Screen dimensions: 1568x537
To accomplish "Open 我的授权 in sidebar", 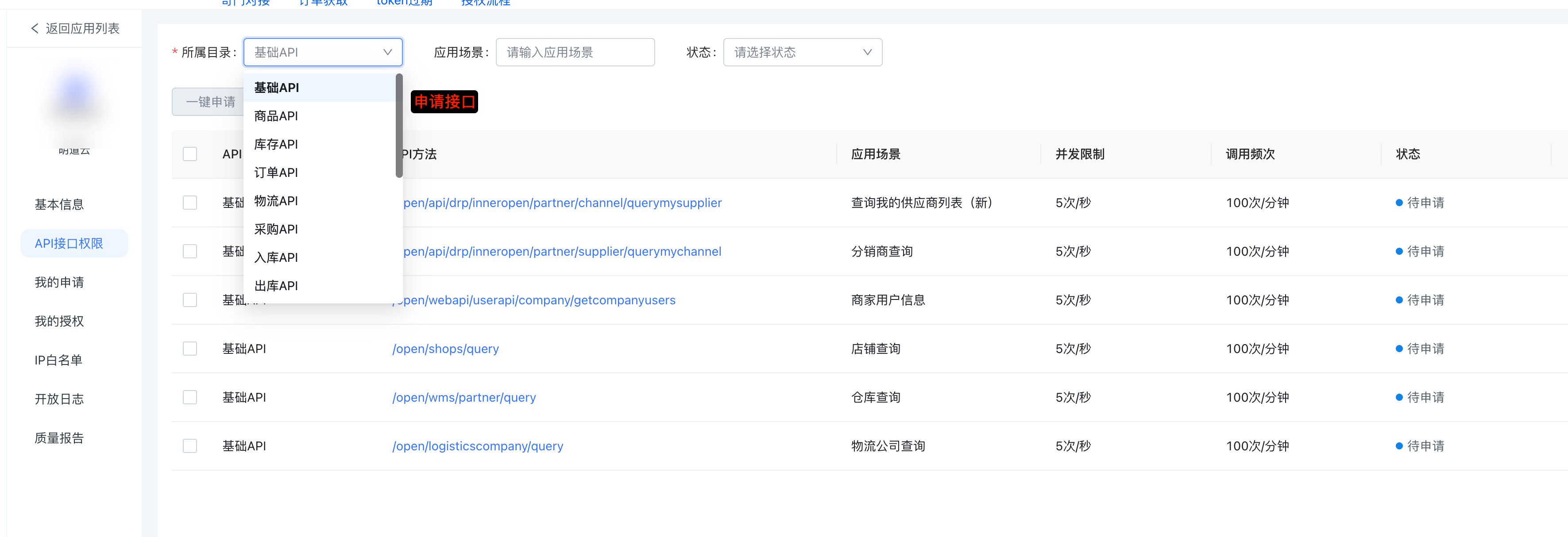I will (x=59, y=321).
